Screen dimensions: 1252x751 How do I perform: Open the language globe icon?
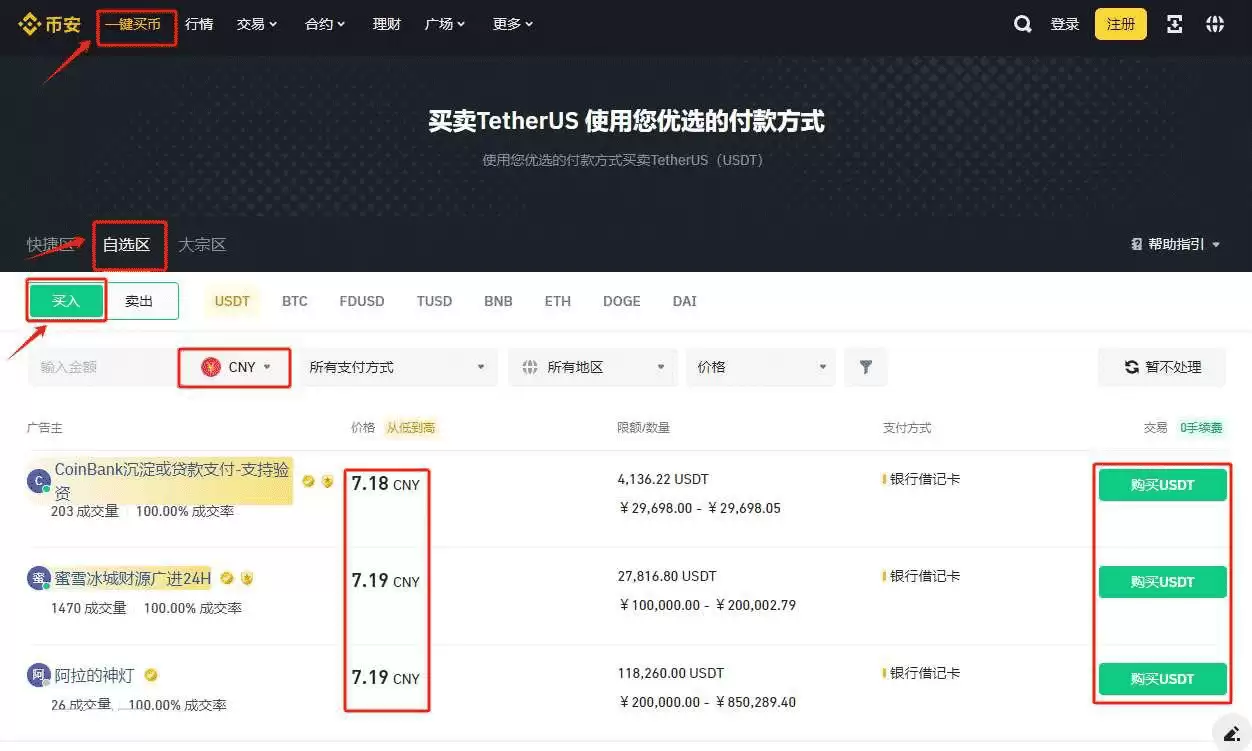pyautogui.click(x=1215, y=23)
